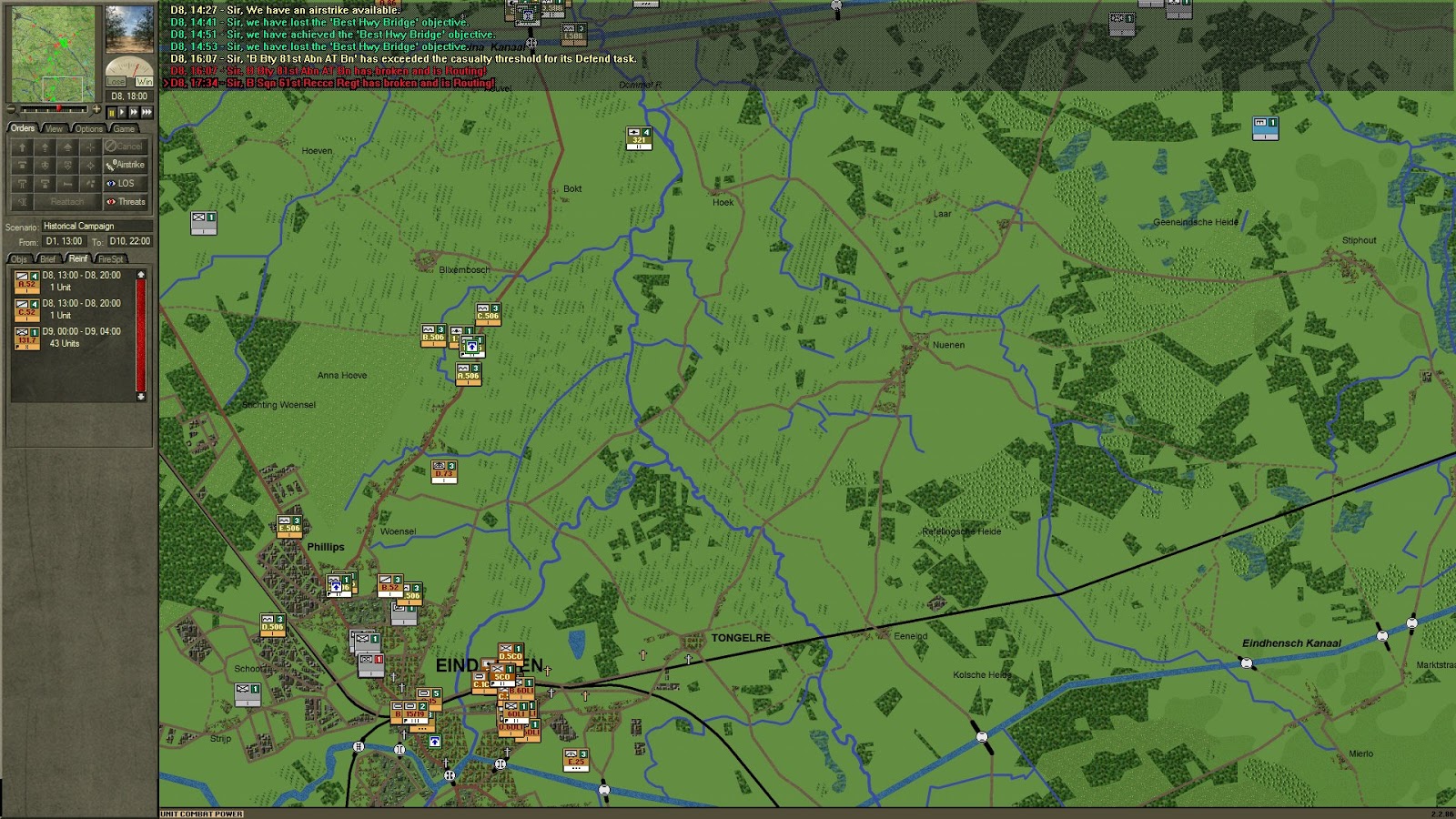The height and width of the screenshot is (819, 1456).
Task: Click the '43 Units' reinforcement text
Action: 65,344
